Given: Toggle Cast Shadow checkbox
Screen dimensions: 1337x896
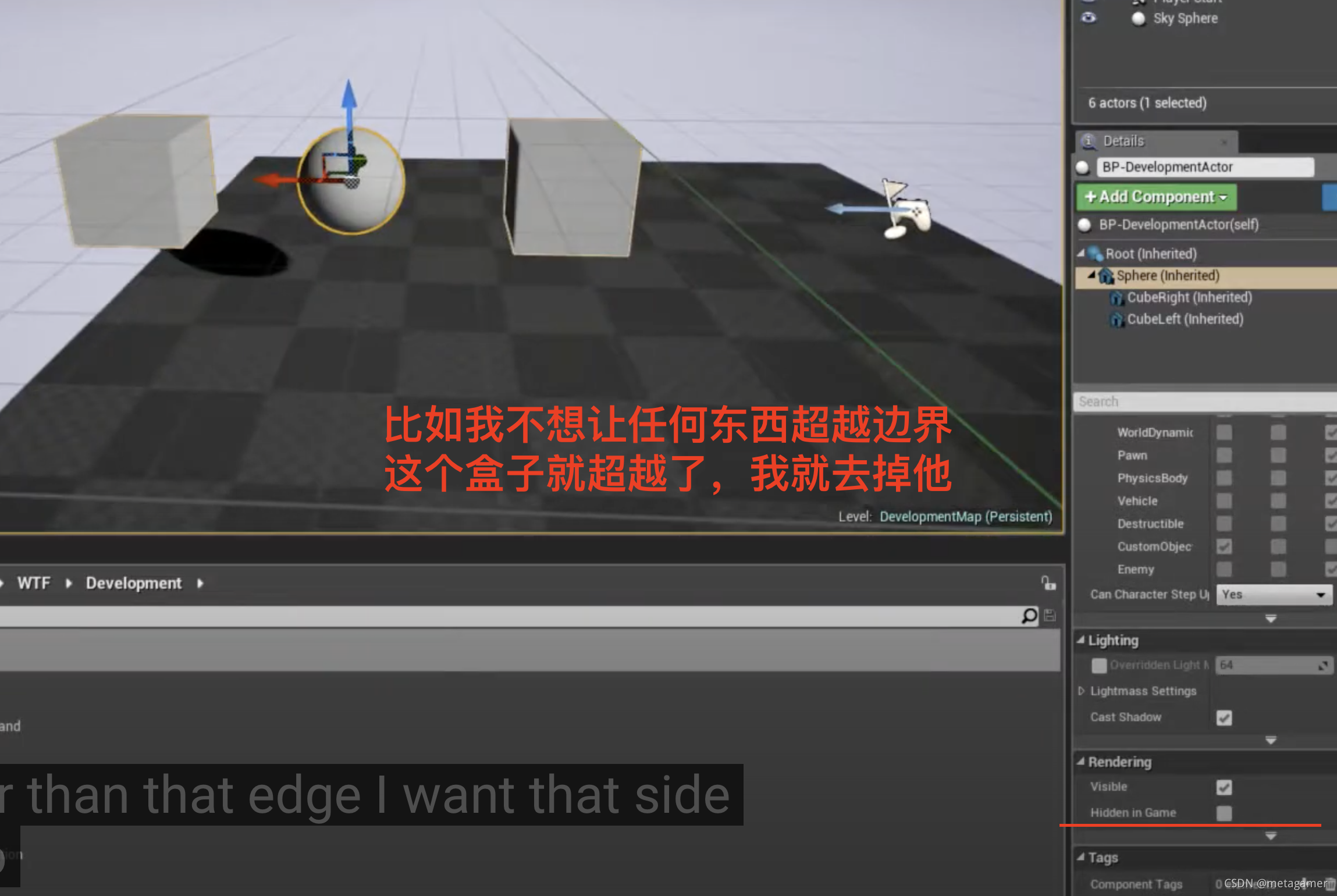Looking at the screenshot, I should click(x=1224, y=718).
